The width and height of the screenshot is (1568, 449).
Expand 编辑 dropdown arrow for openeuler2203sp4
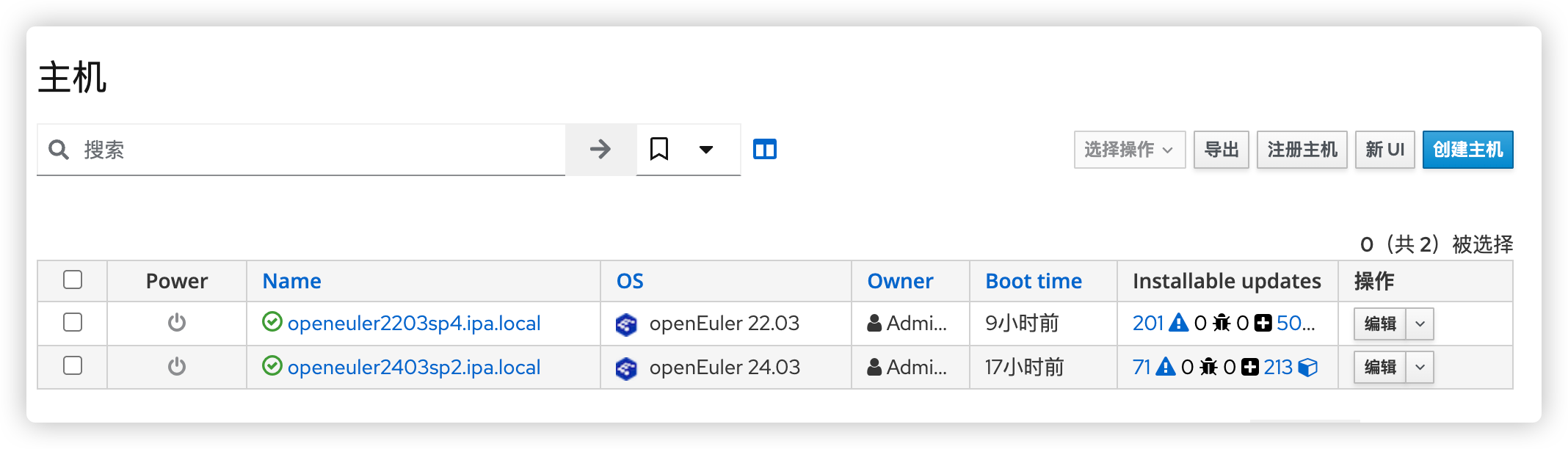click(x=1420, y=324)
